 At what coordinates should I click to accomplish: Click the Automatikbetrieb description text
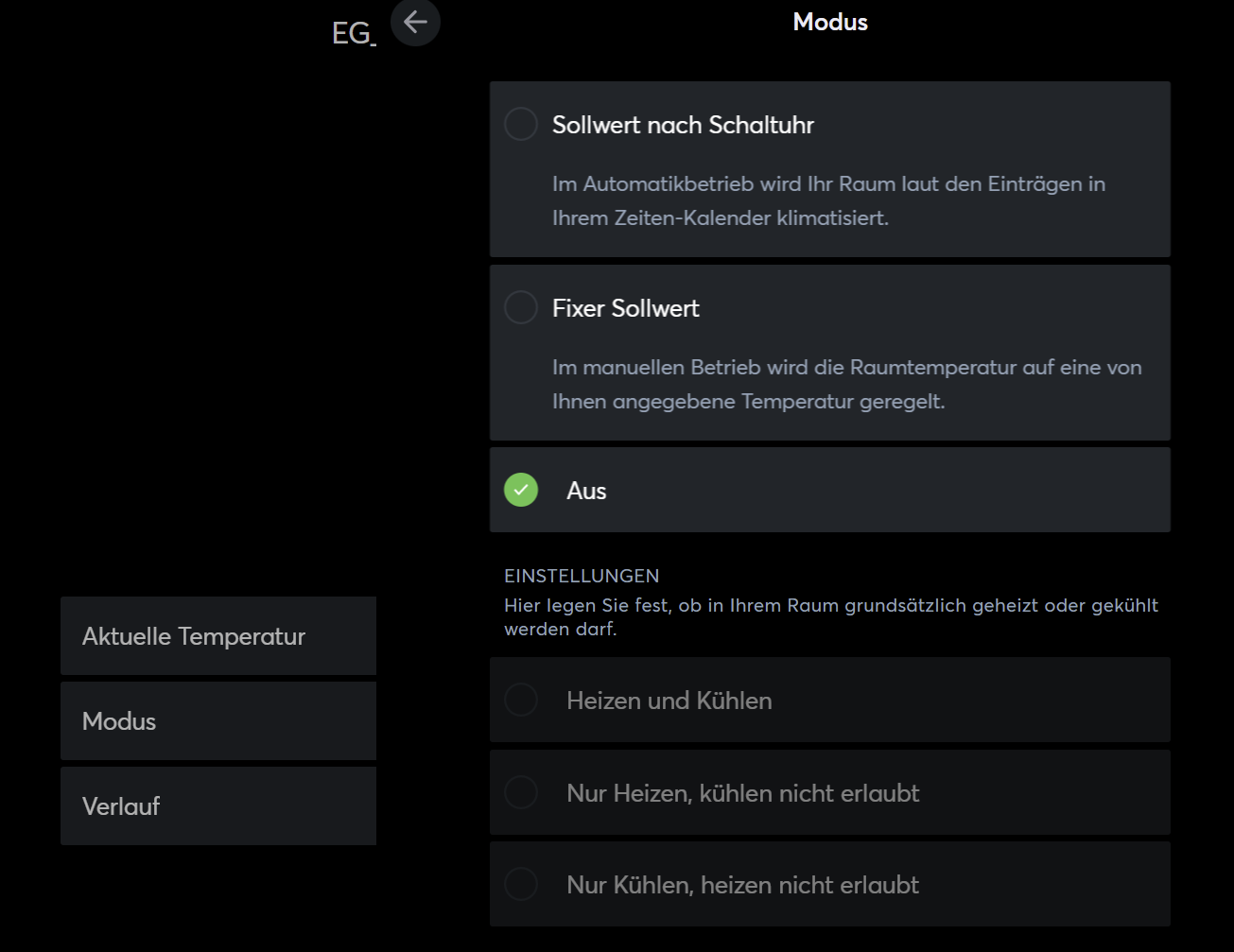(828, 200)
